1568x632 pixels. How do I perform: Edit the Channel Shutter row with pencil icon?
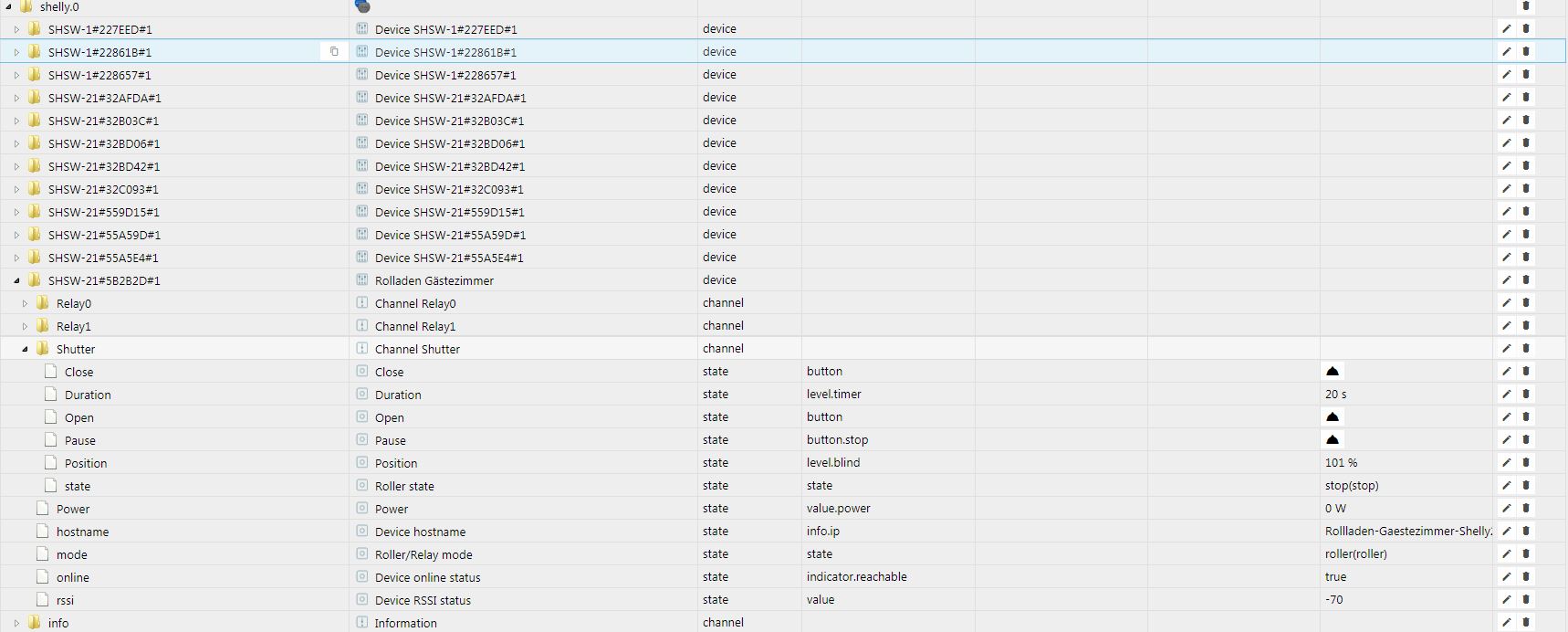point(1506,349)
